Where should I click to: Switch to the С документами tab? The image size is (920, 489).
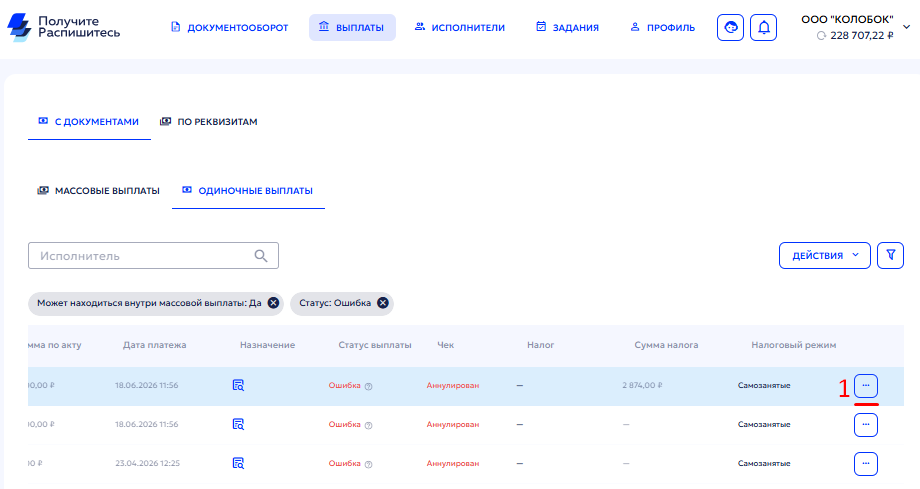tap(89, 122)
